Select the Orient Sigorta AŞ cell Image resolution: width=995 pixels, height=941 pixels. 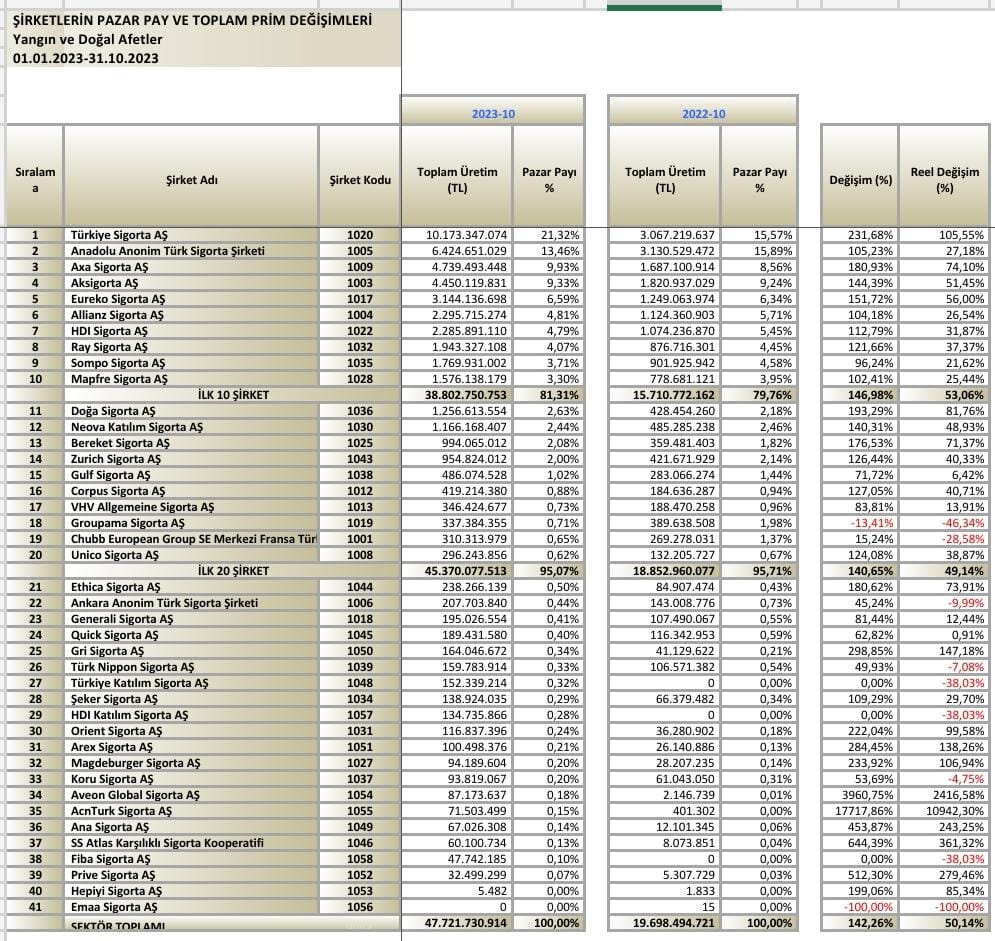point(191,731)
